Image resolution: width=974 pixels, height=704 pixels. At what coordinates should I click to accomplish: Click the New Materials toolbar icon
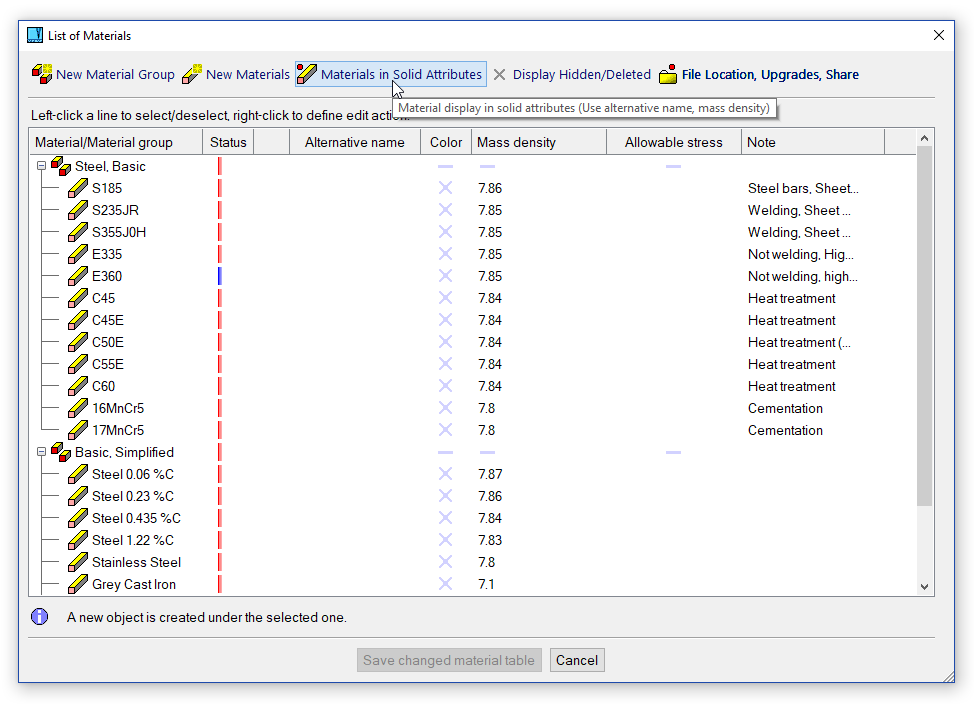192,74
